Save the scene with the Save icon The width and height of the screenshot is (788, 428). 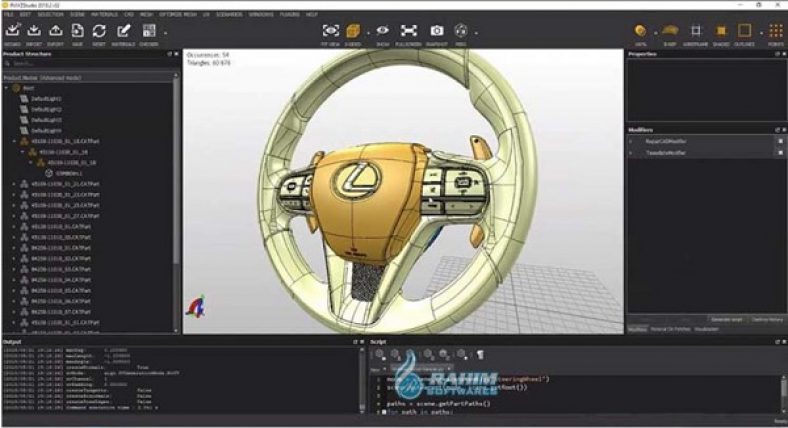point(77,31)
